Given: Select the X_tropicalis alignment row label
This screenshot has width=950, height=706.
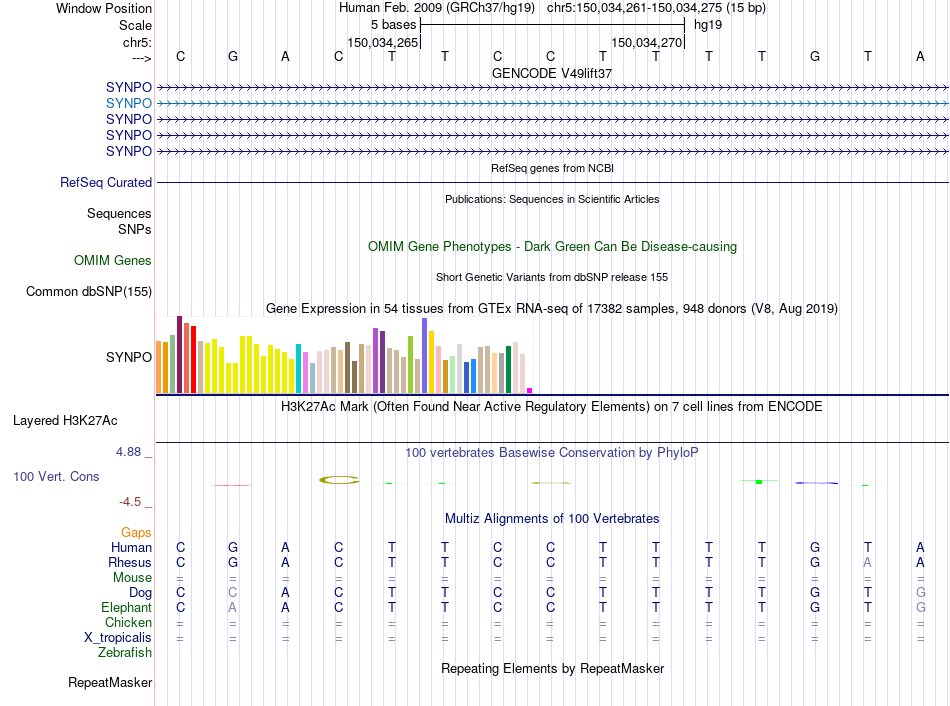Looking at the screenshot, I should point(118,638).
